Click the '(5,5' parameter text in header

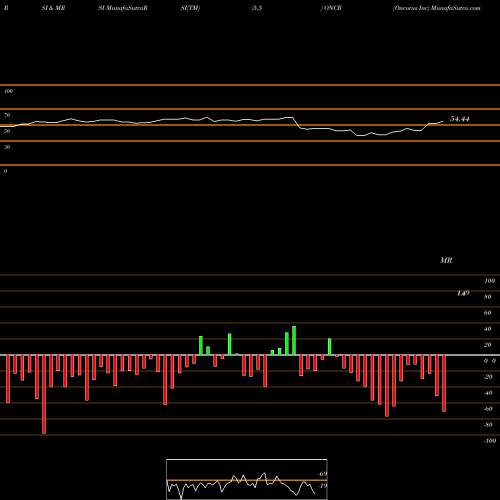tap(257, 8)
